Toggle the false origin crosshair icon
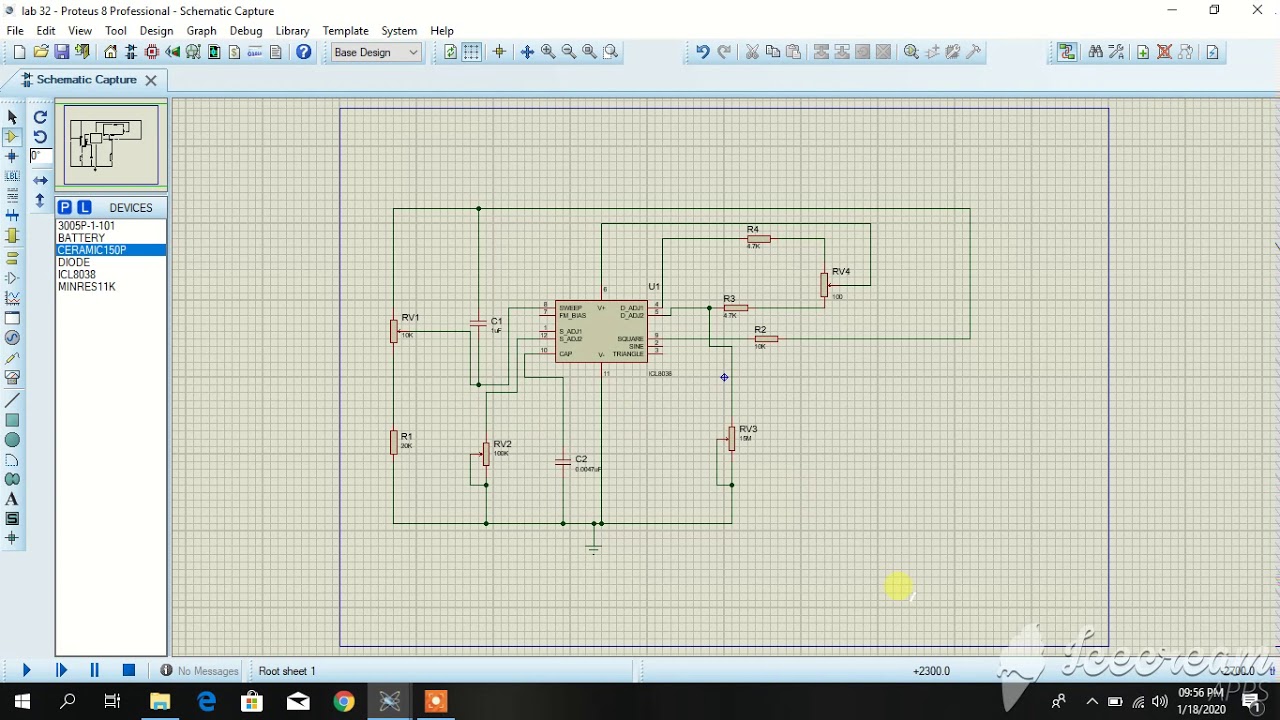 point(499,52)
